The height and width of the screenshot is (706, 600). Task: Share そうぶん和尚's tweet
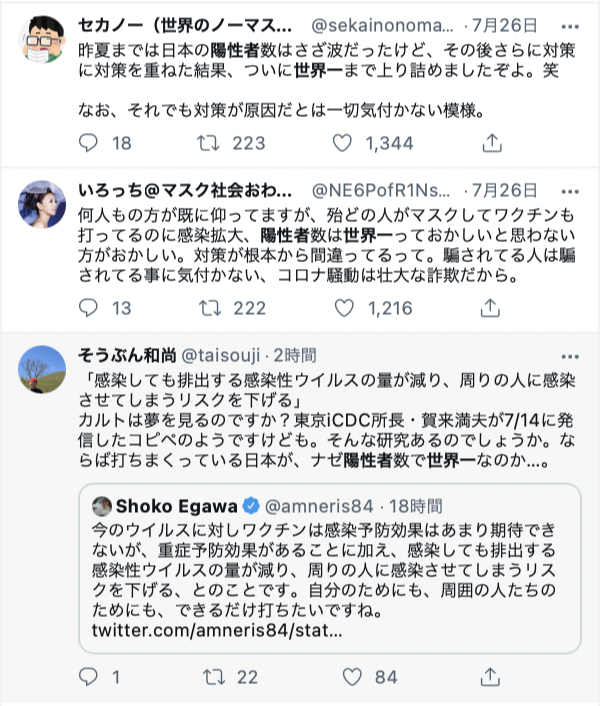tap(491, 677)
